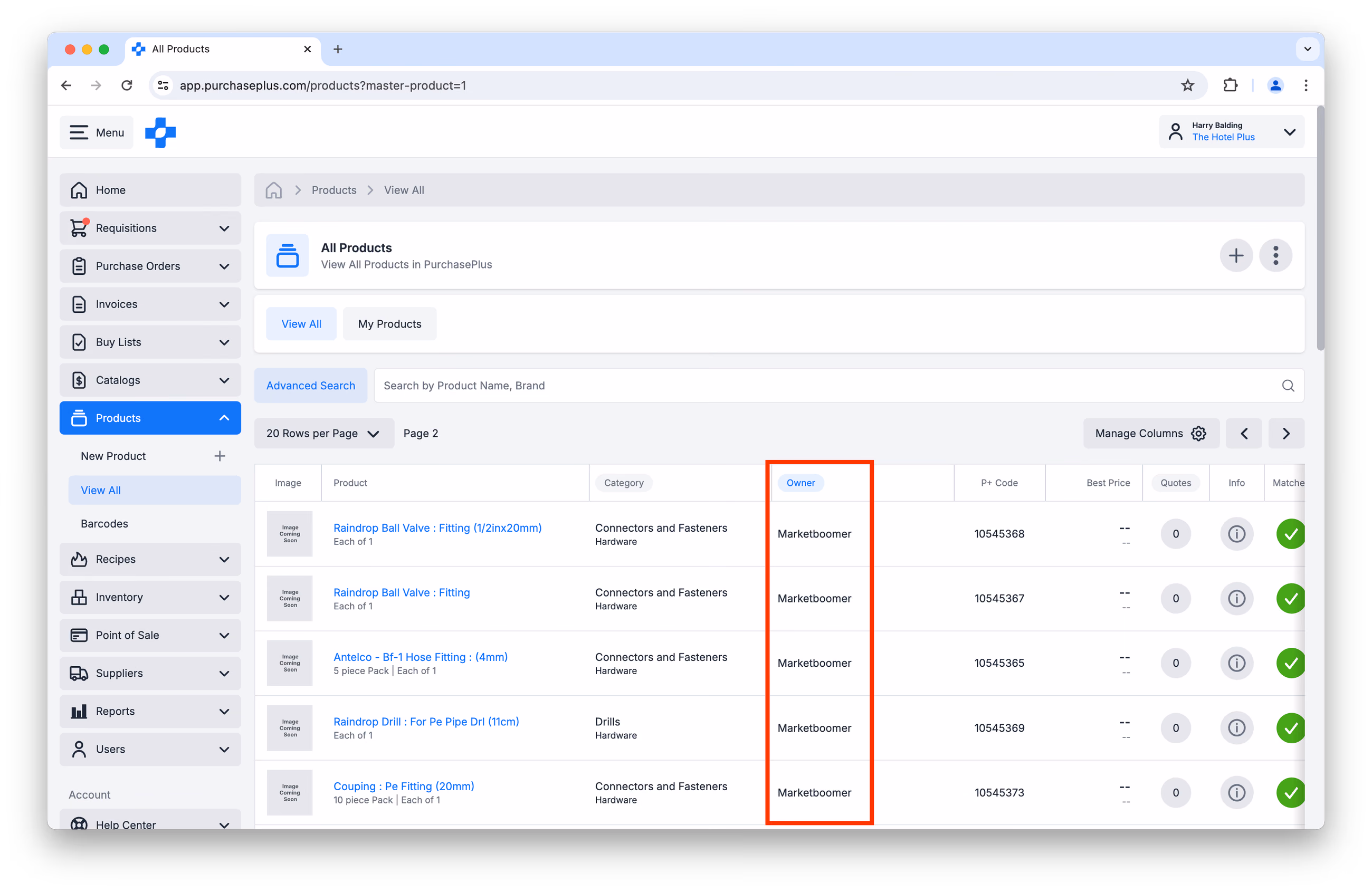
Task: Click the magnifier search icon
Action: pos(1288,386)
